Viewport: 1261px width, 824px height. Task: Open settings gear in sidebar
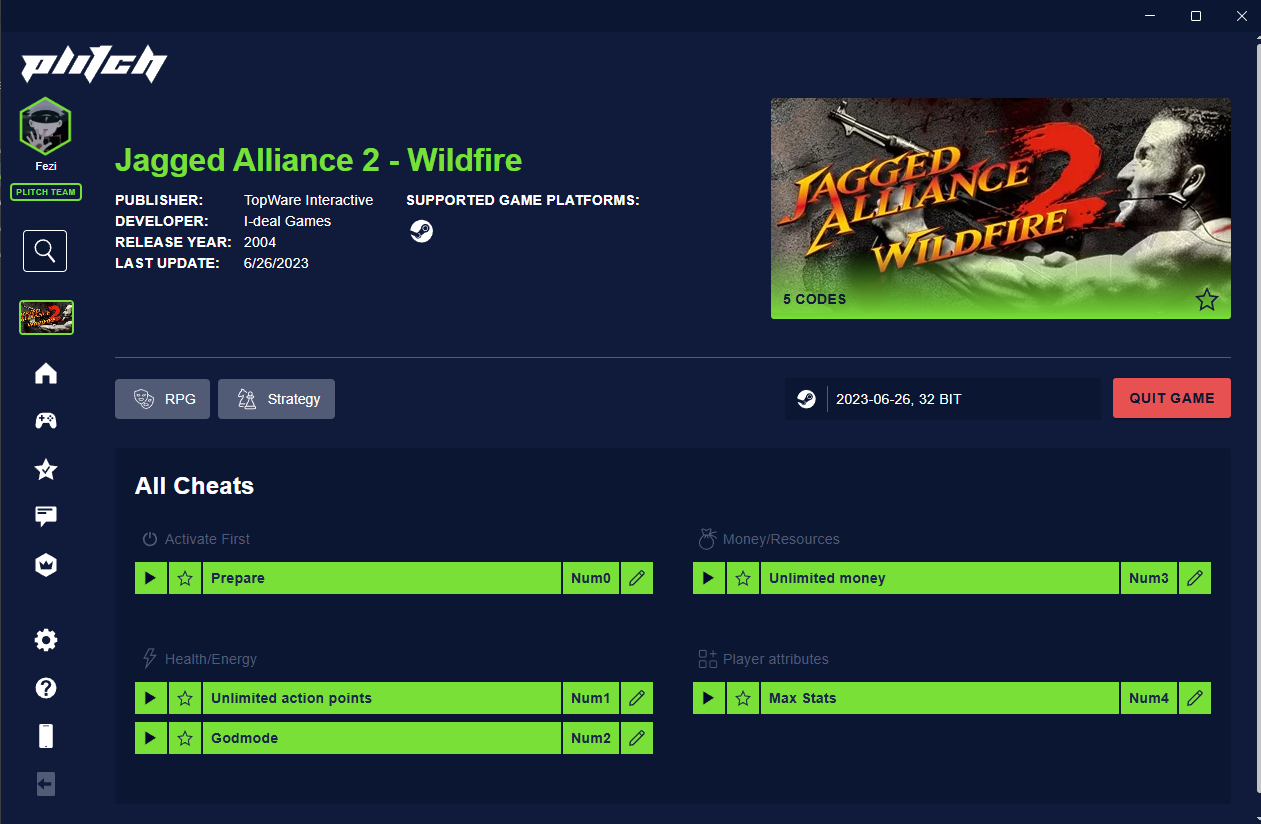[x=46, y=640]
